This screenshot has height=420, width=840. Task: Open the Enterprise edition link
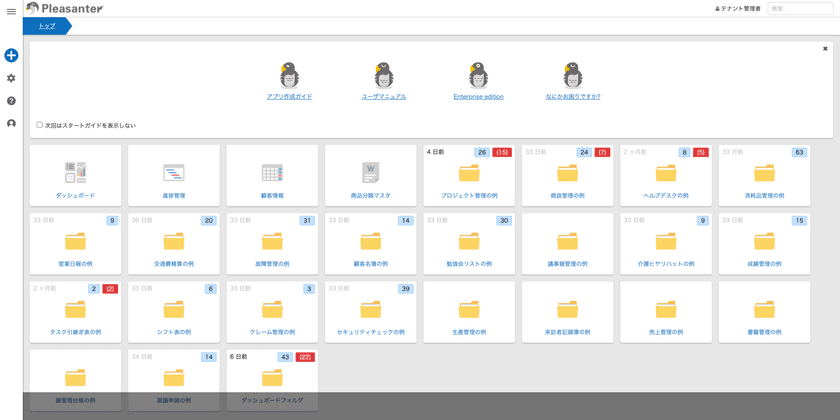click(478, 97)
